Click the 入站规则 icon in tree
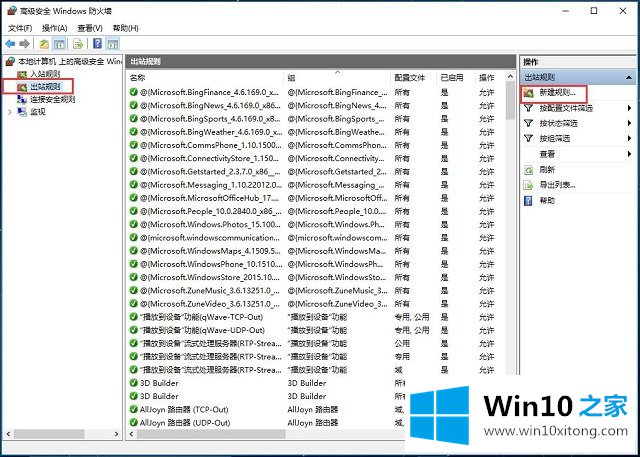Image resolution: width=640 pixels, height=457 pixels. (x=22, y=74)
